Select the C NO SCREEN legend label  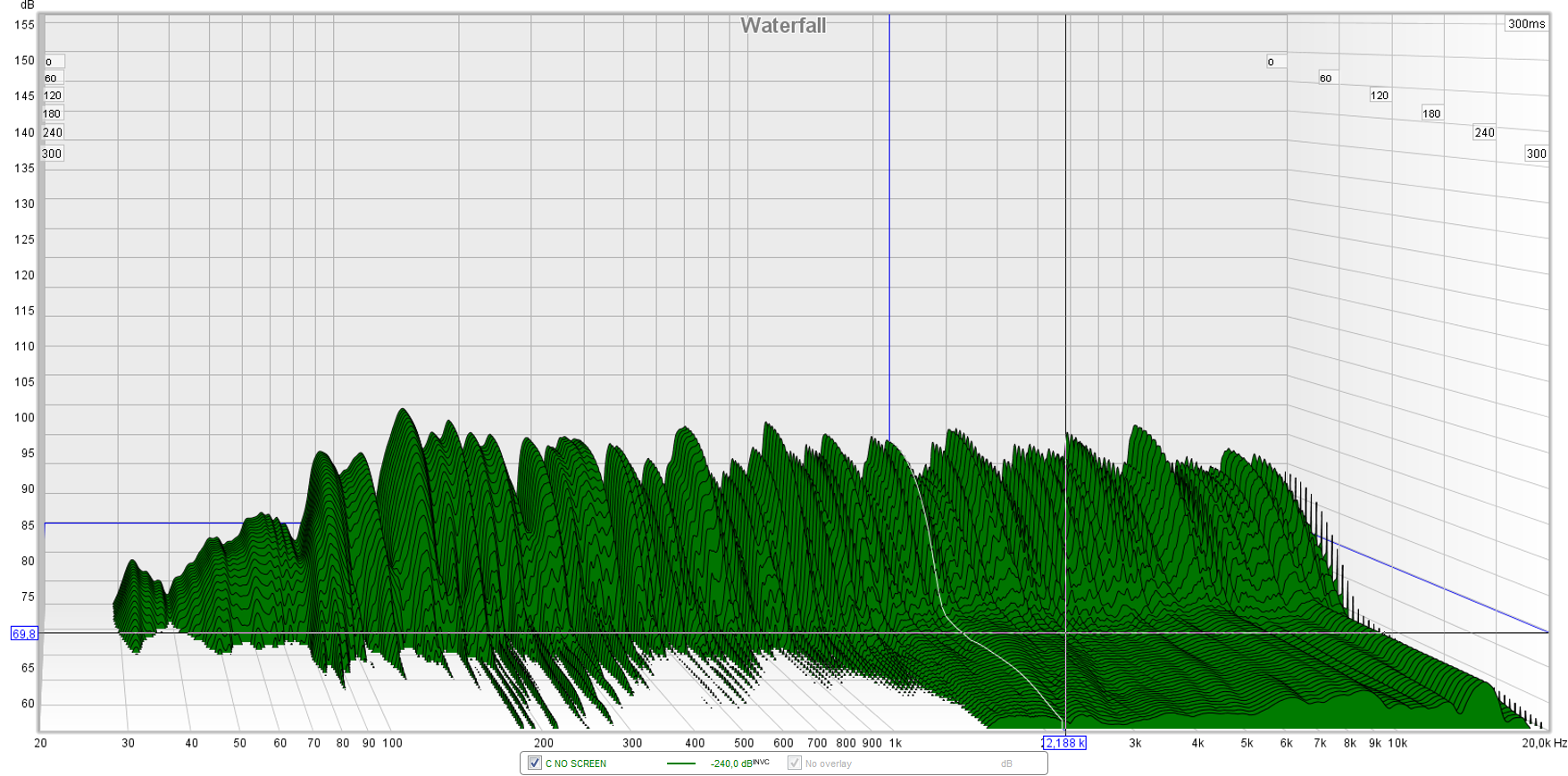[x=576, y=763]
